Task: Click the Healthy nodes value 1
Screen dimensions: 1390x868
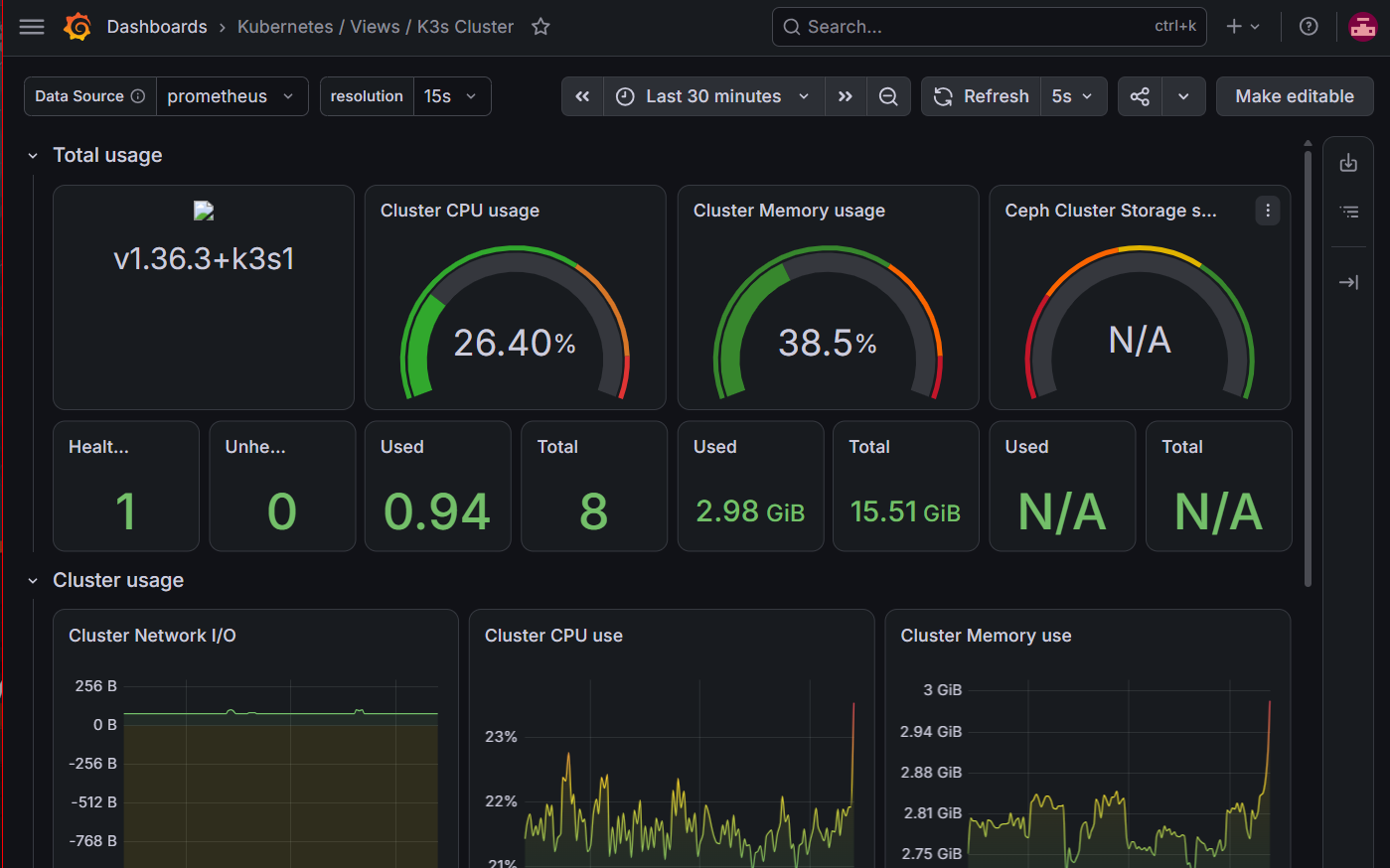Action: pyautogui.click(x=125, y=512)
